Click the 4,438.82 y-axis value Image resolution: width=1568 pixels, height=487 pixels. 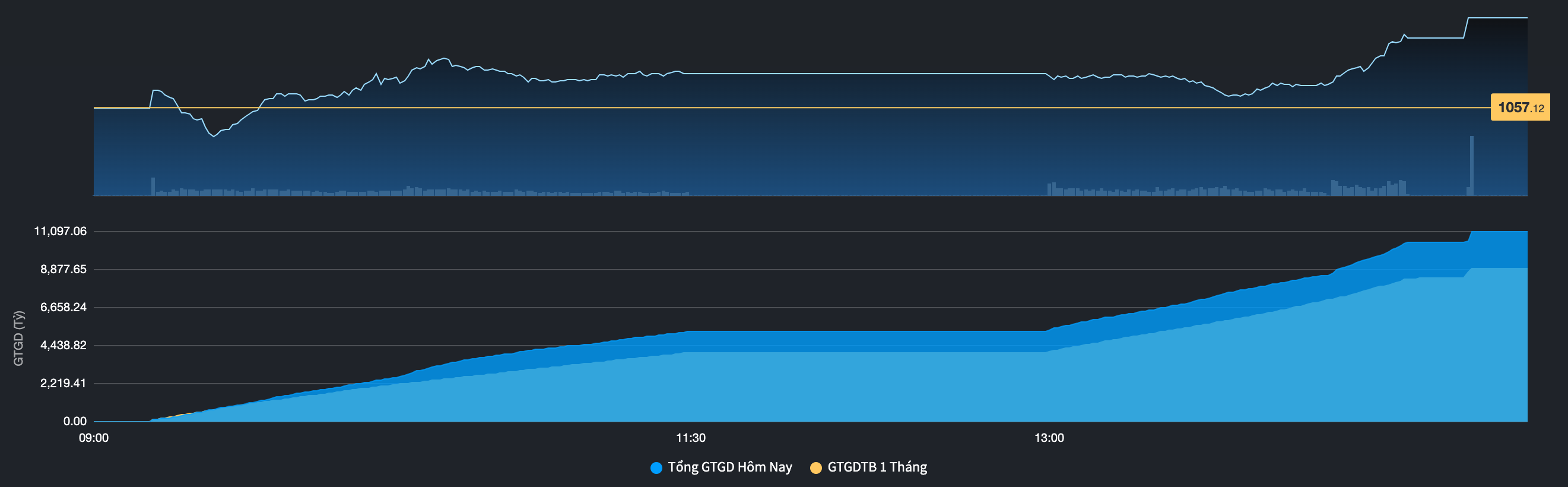click(64, 345)
